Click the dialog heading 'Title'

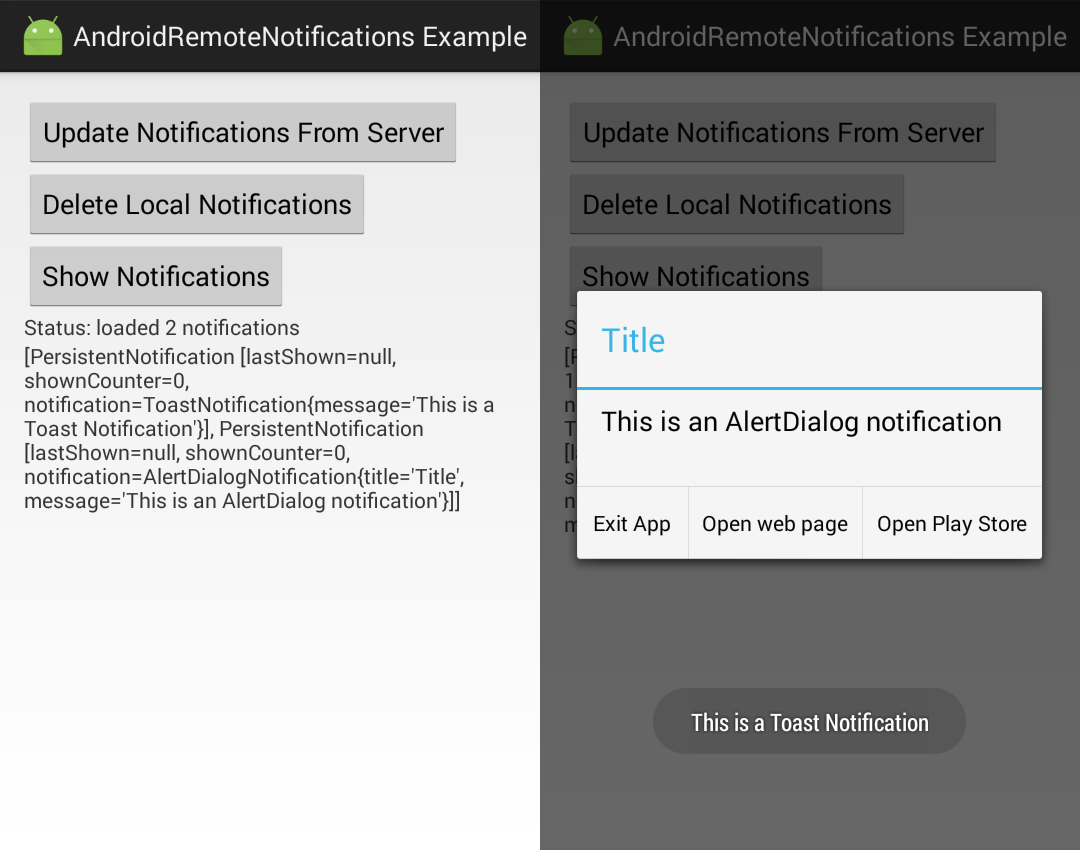pos(633,340)
